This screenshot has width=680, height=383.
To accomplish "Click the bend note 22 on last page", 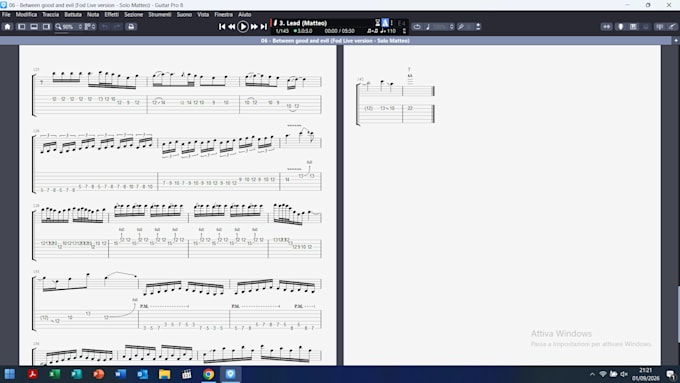I will click(410, 108).
